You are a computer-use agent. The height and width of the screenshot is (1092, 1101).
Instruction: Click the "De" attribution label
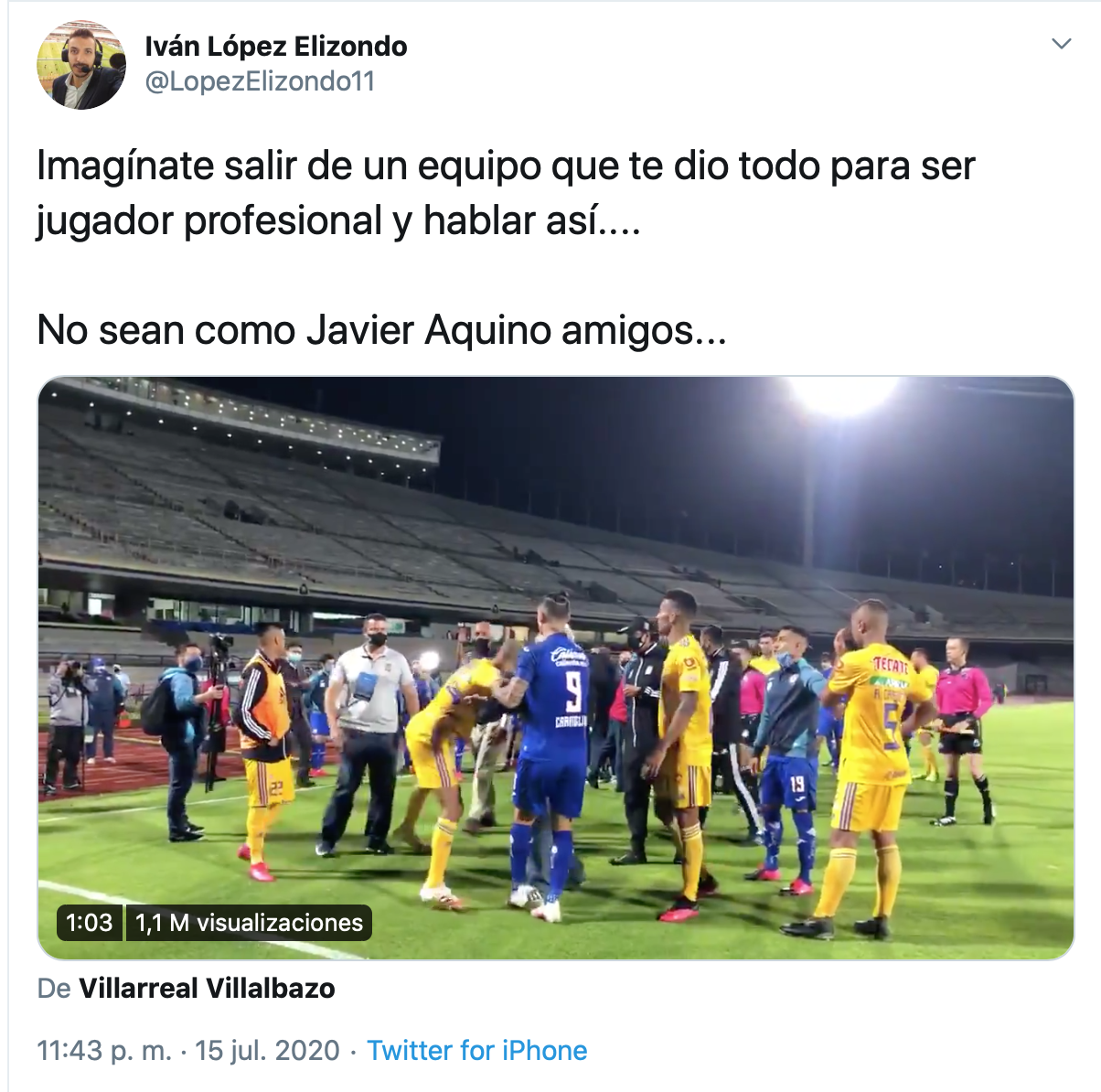click(54, 989)
